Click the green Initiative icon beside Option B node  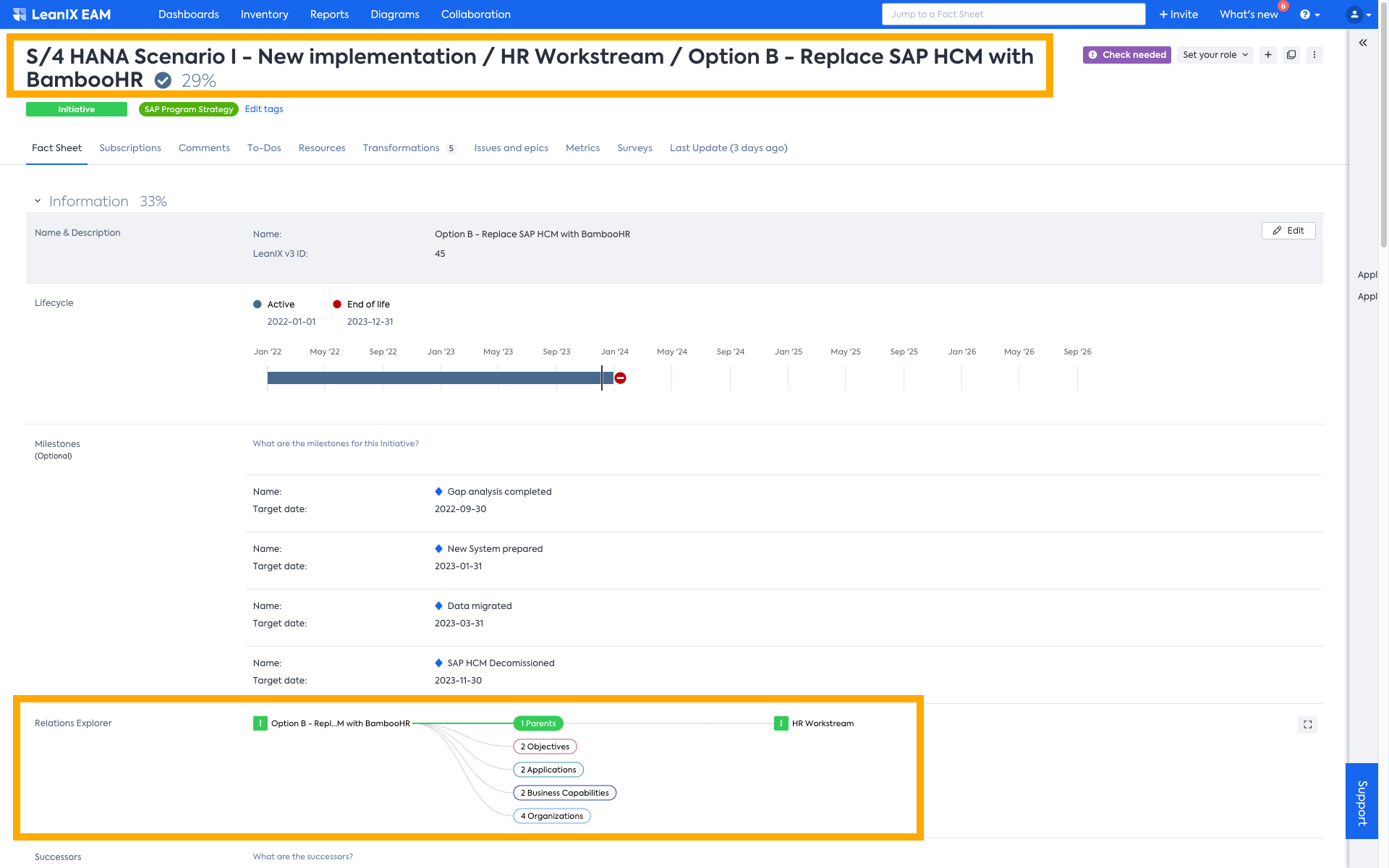[x=260, y=723]
